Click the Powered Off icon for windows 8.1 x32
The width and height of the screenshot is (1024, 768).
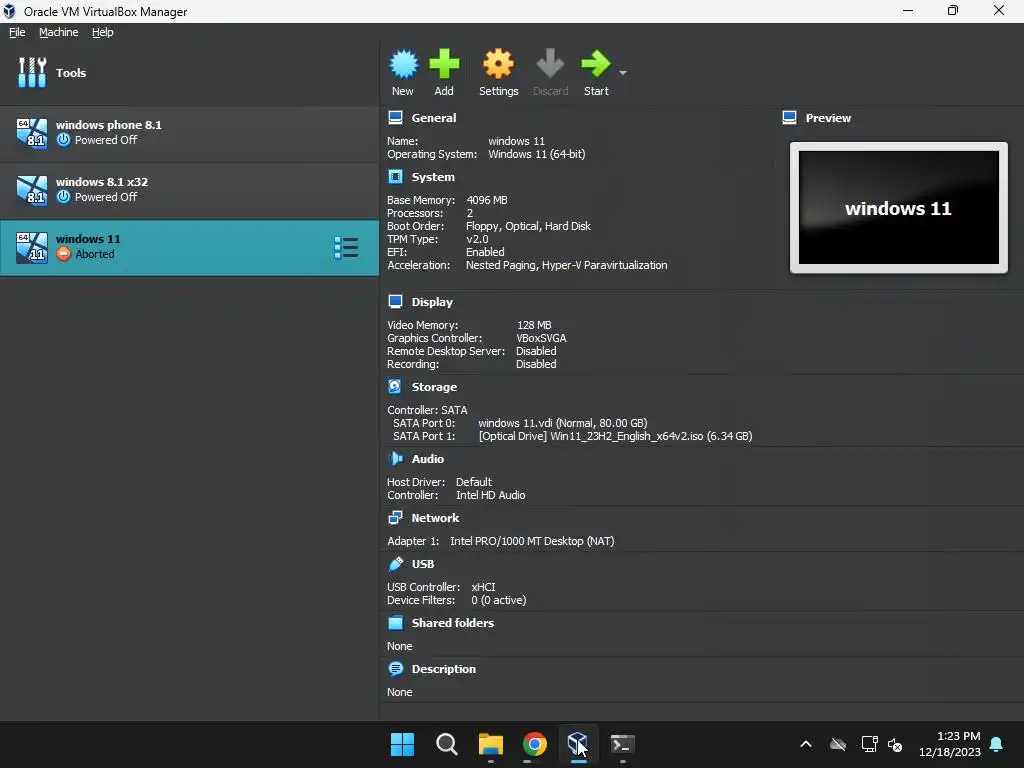pos(63,197)
